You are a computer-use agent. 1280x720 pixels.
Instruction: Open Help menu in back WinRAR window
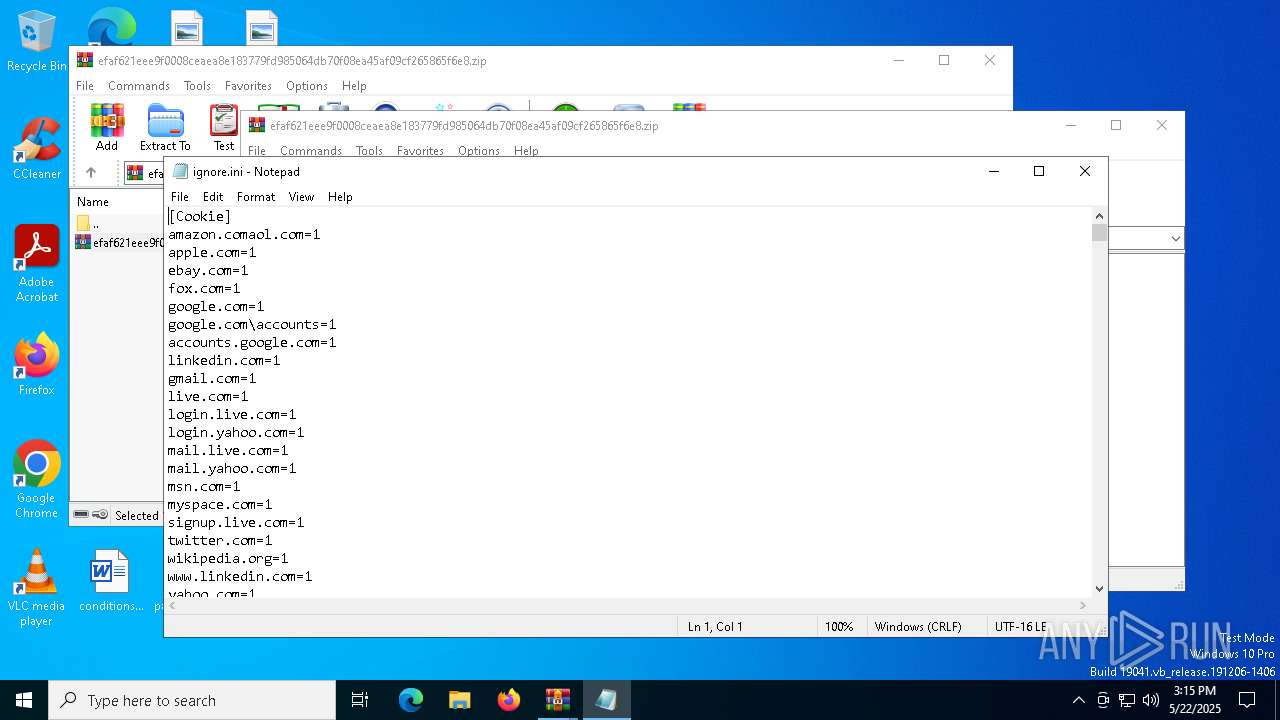coord(354,86)
